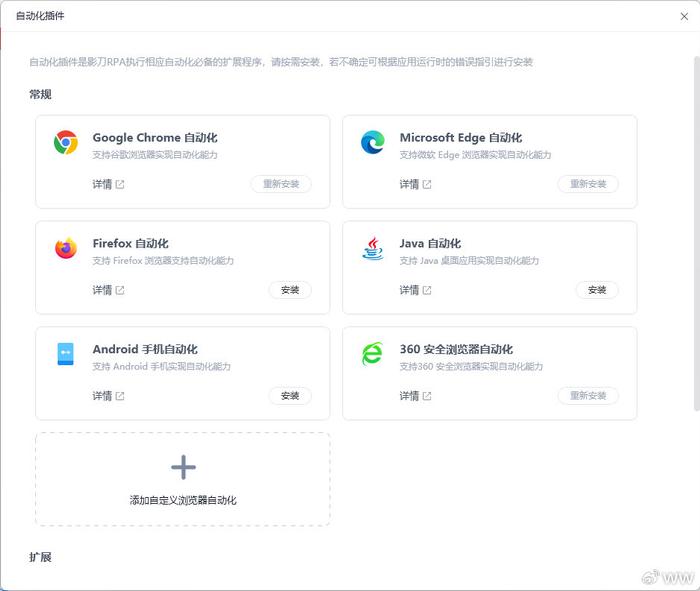This screenshot has width=700, height=591.
Task: Reinstall the Google Chrome automation plugin
Action: (x=281, y=184)
